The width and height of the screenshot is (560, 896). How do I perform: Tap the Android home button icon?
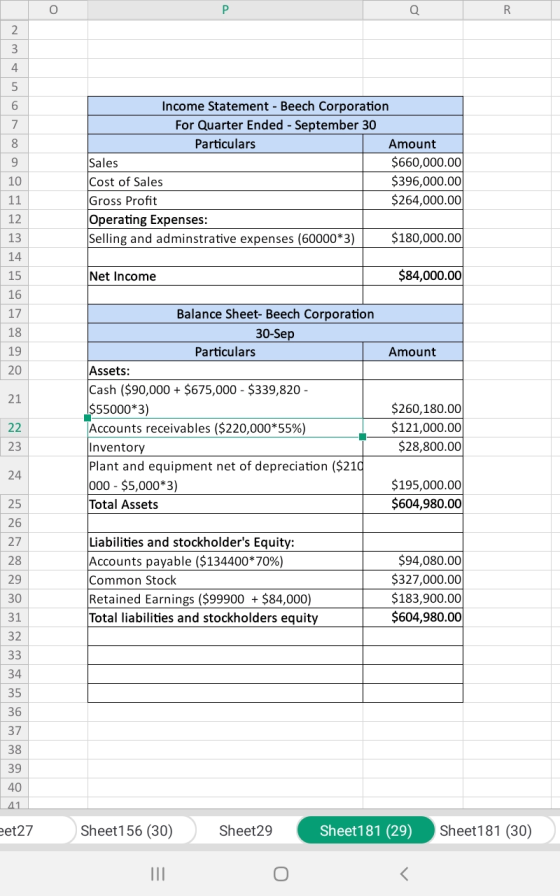[x=281, y=874]
